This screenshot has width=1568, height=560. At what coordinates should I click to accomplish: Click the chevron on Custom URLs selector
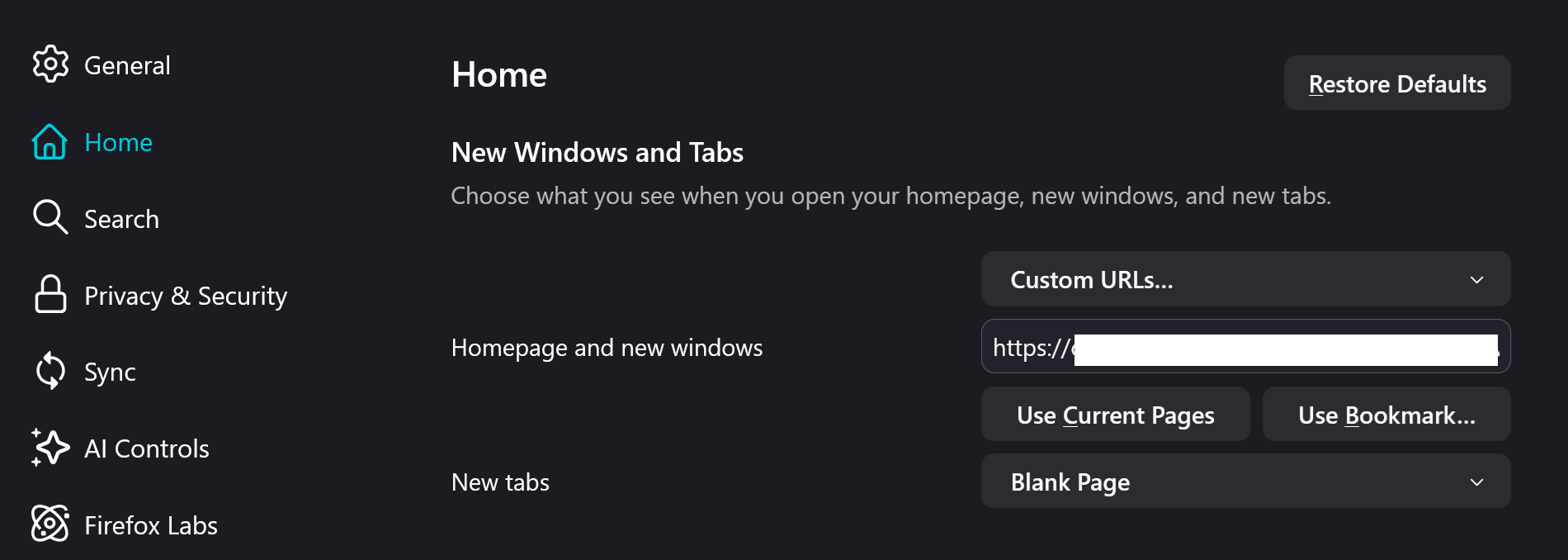click(x=1476, y=280)
